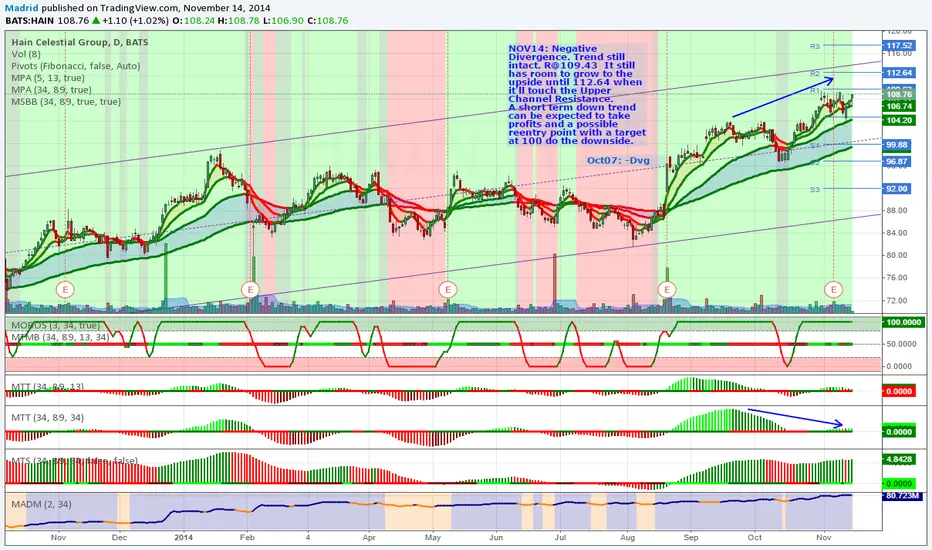Click the +1.10 (+1.02%) change value
This screenshot has height=550, width=932.
click(135, 21)
